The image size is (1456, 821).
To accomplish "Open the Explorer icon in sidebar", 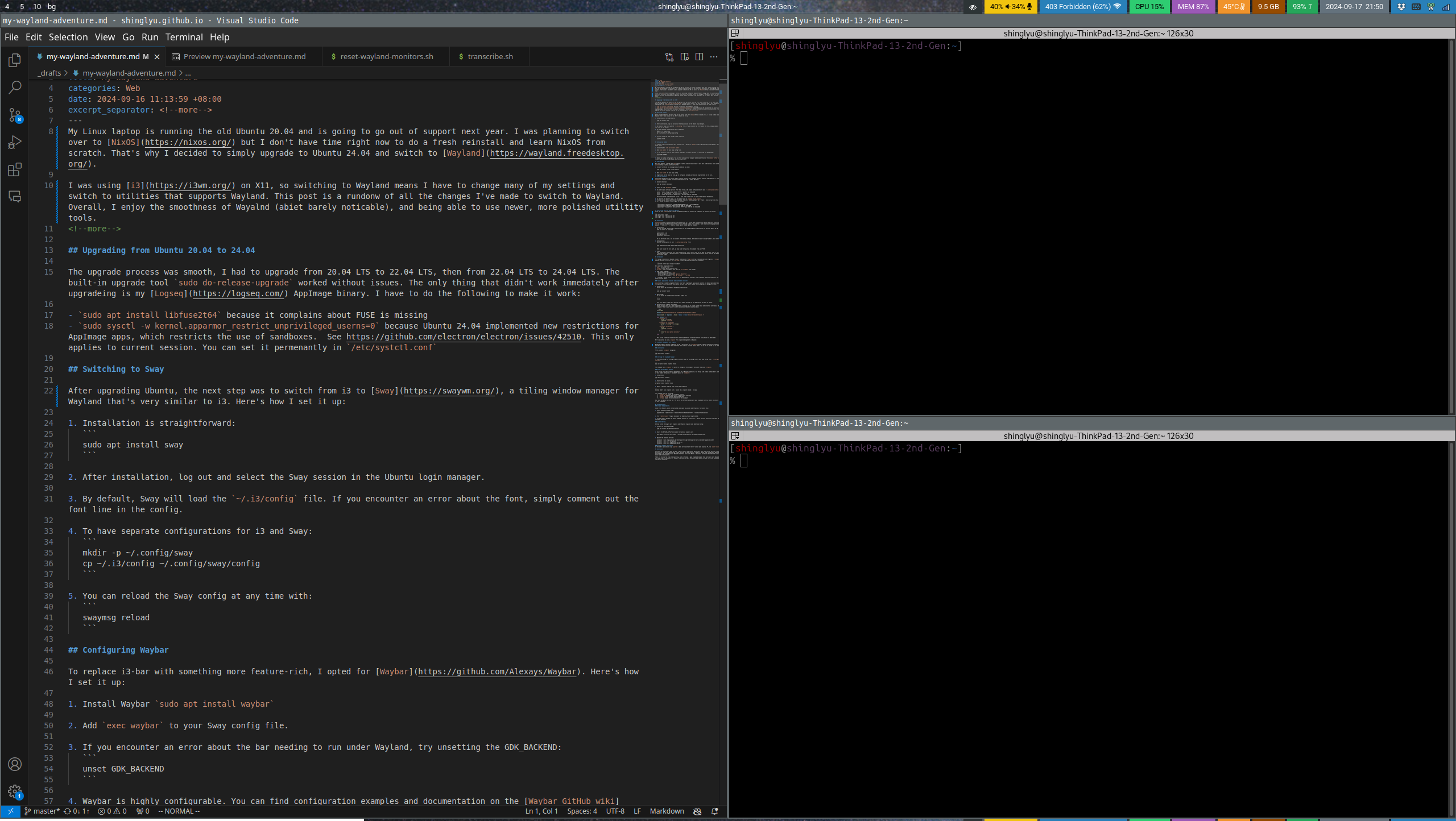I will click(x=15, y=59).
